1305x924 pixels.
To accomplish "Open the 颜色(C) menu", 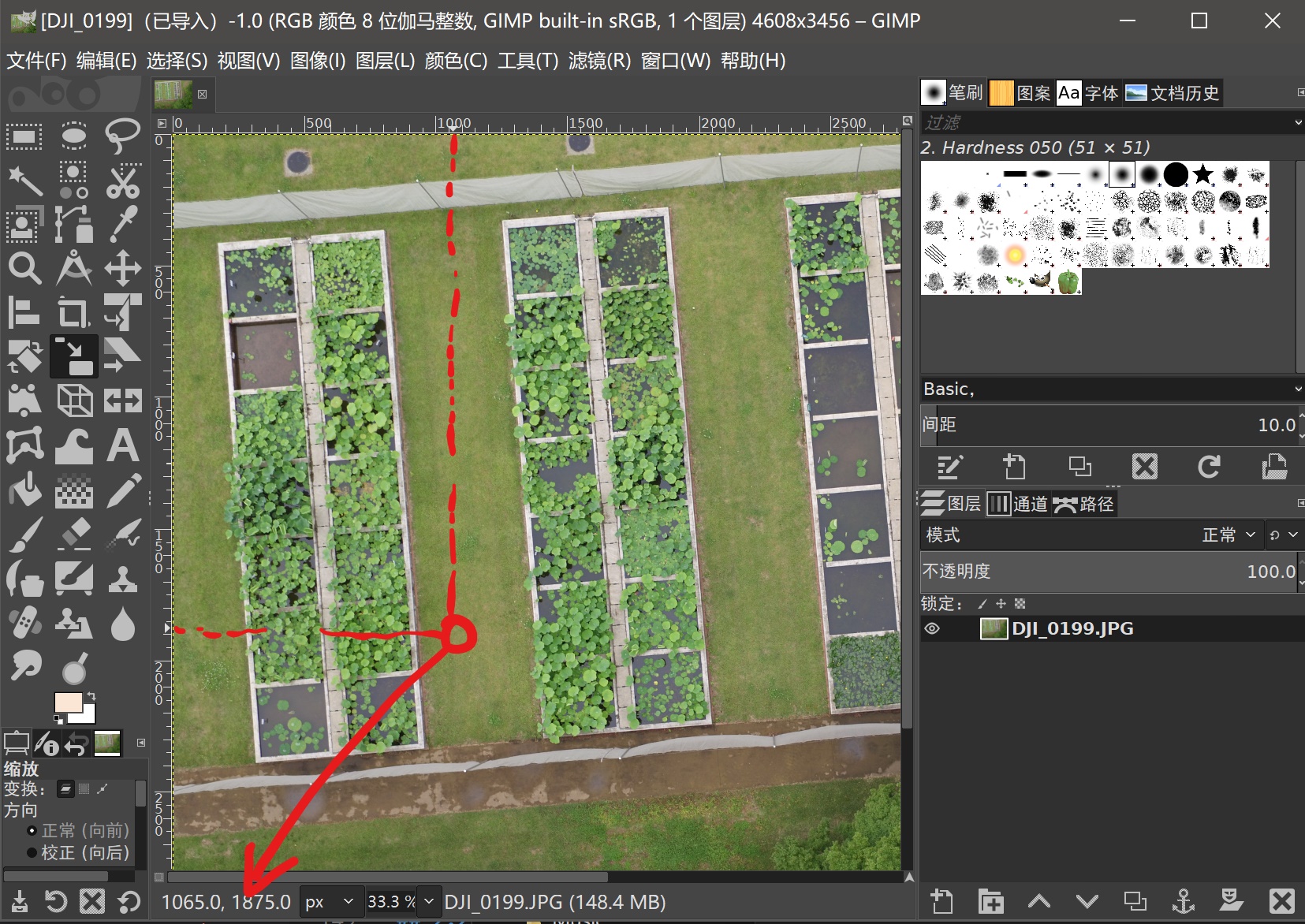I will (x=456, y=61).
